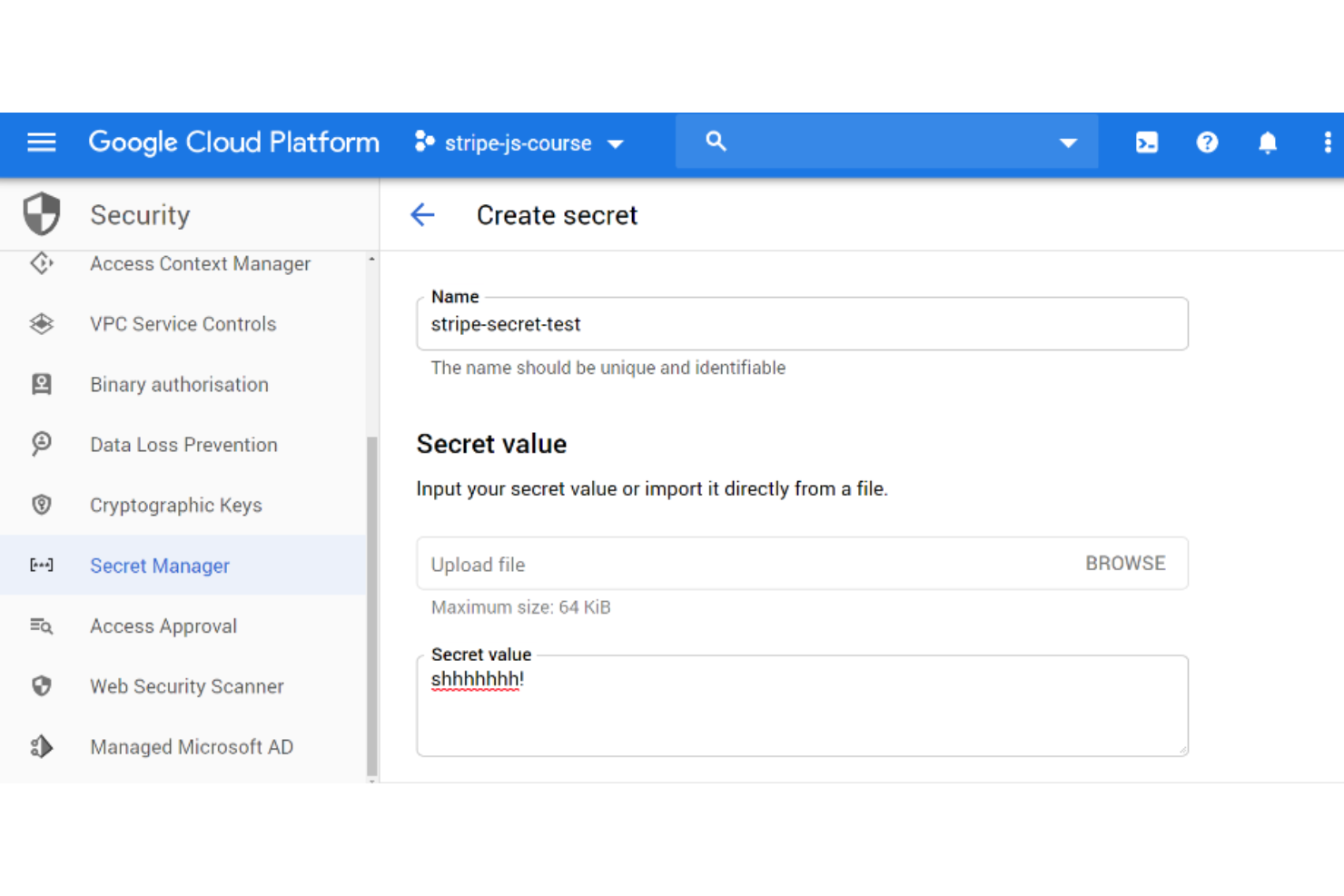The width and height of the screenshot is (1344, 896).
Task: Click the sidebar scroll up arrow
Action: coord(371,260)
